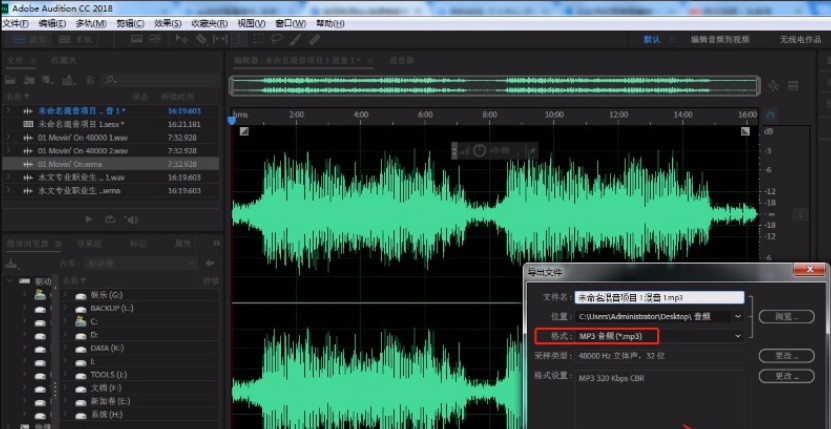This screenshot has height=429, width=831.
Task: Switch to Waveform view button
Action: (29, 39)
